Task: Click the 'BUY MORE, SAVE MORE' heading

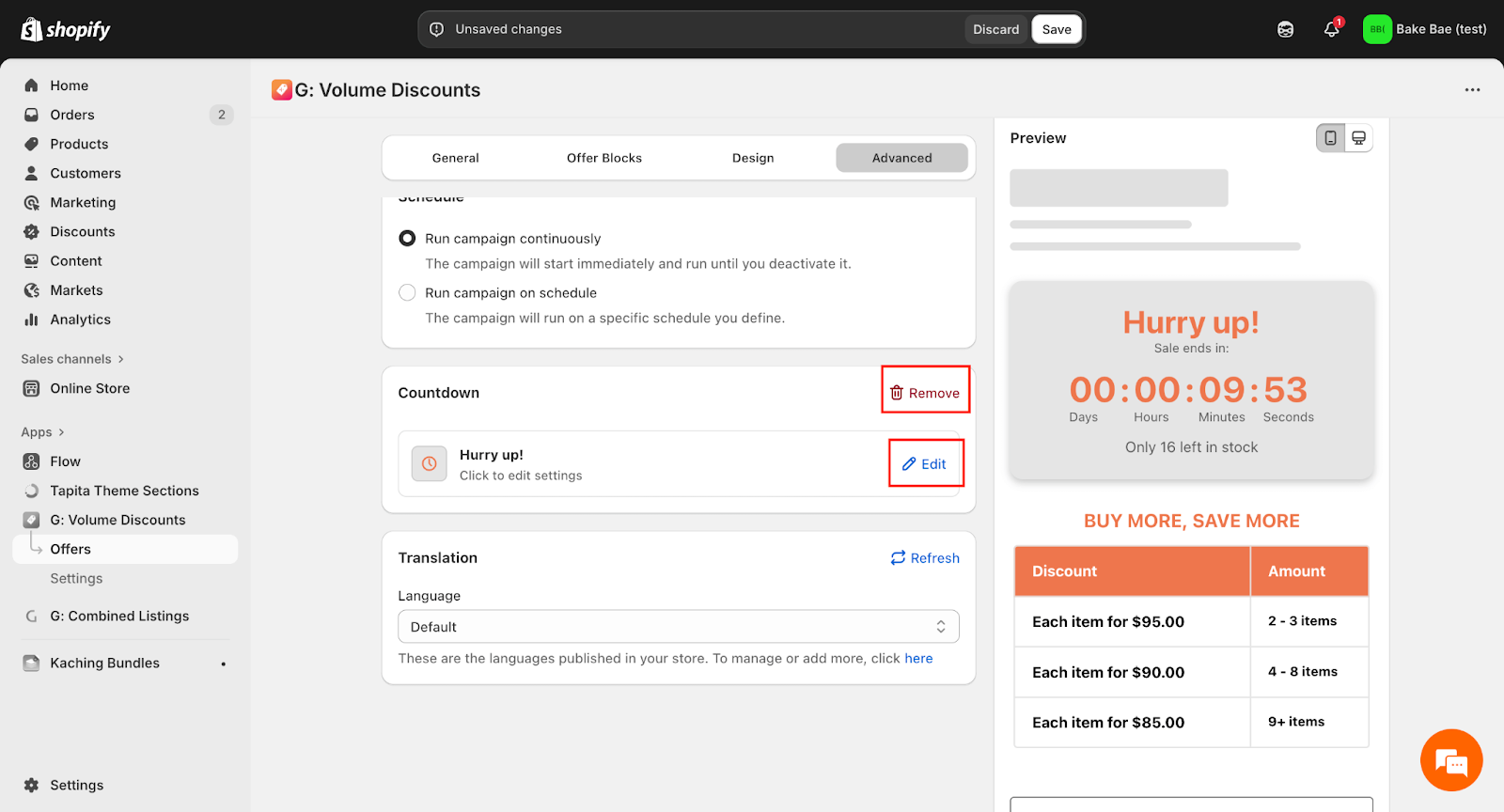Action: (x=1192, y=522)
